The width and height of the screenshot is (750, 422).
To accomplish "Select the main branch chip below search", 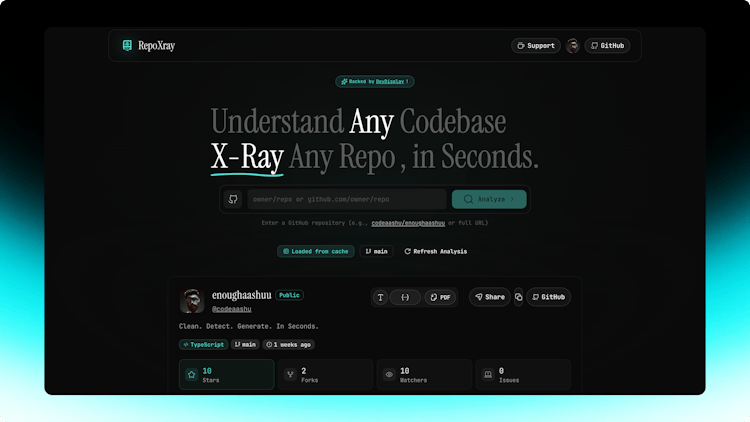I will pos(376,251).
